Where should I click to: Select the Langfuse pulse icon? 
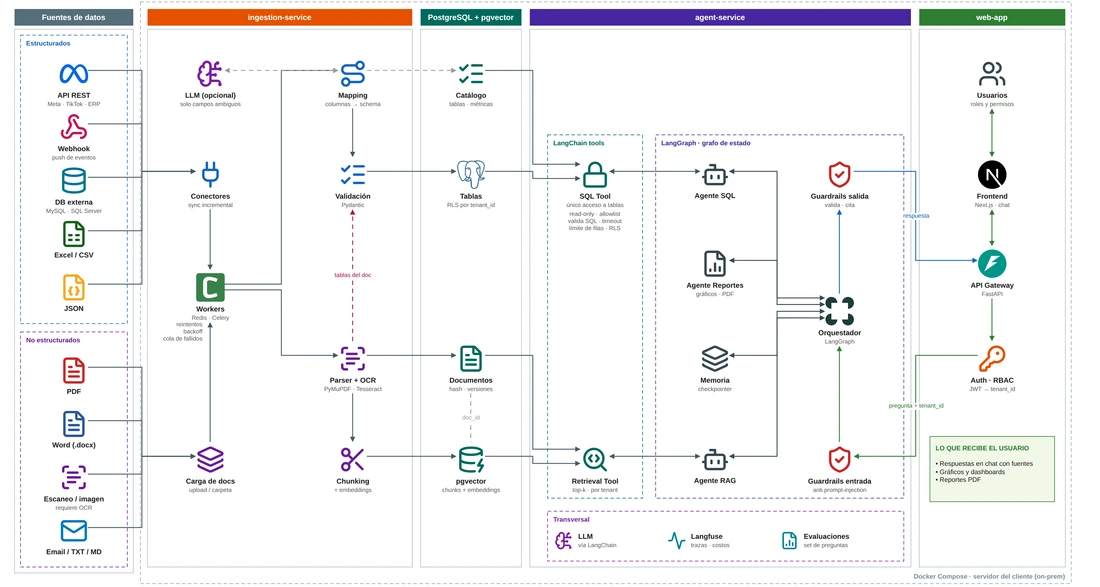click(x=676, y=540)
